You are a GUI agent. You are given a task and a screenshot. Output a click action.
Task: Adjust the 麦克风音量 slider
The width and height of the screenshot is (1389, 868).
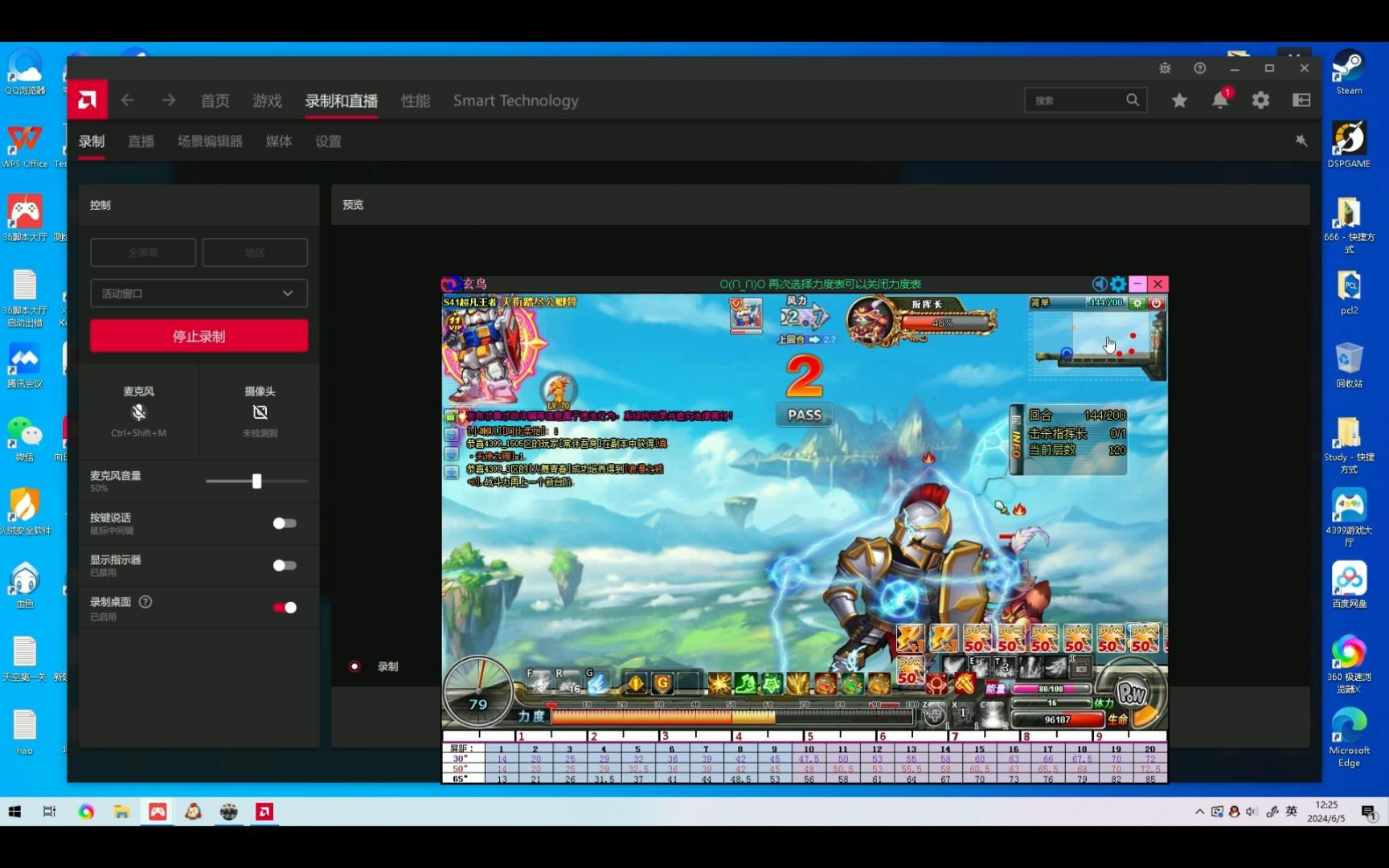coord(256,481)
